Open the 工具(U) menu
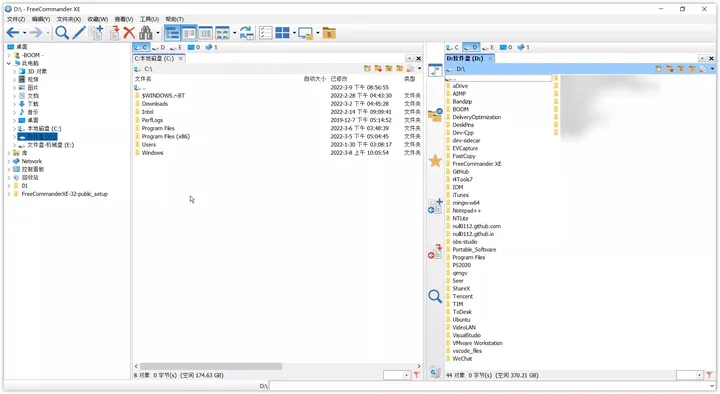The image size is (720, 394). [149, 19]
